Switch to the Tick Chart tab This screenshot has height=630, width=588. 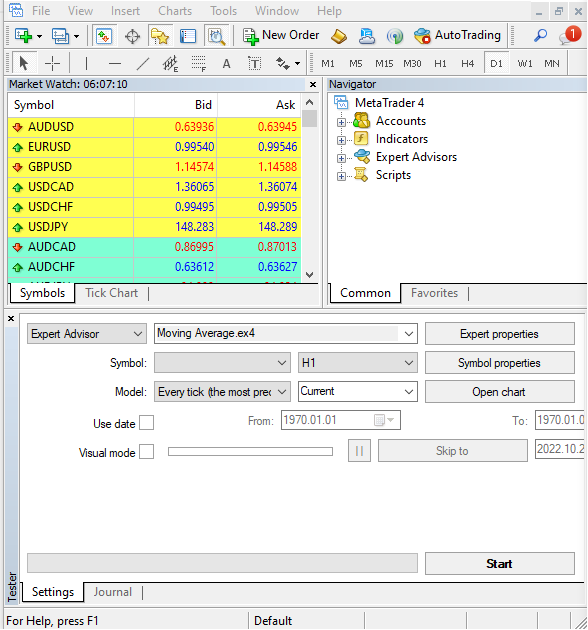pyautogui.click(x=111, y=293)
